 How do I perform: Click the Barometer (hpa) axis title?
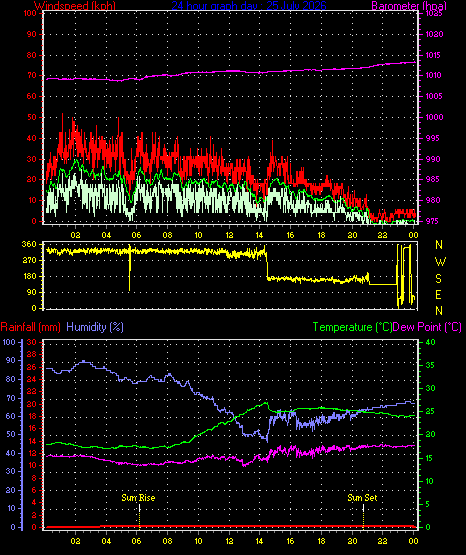pyautogui.click(x=409, y=6)
